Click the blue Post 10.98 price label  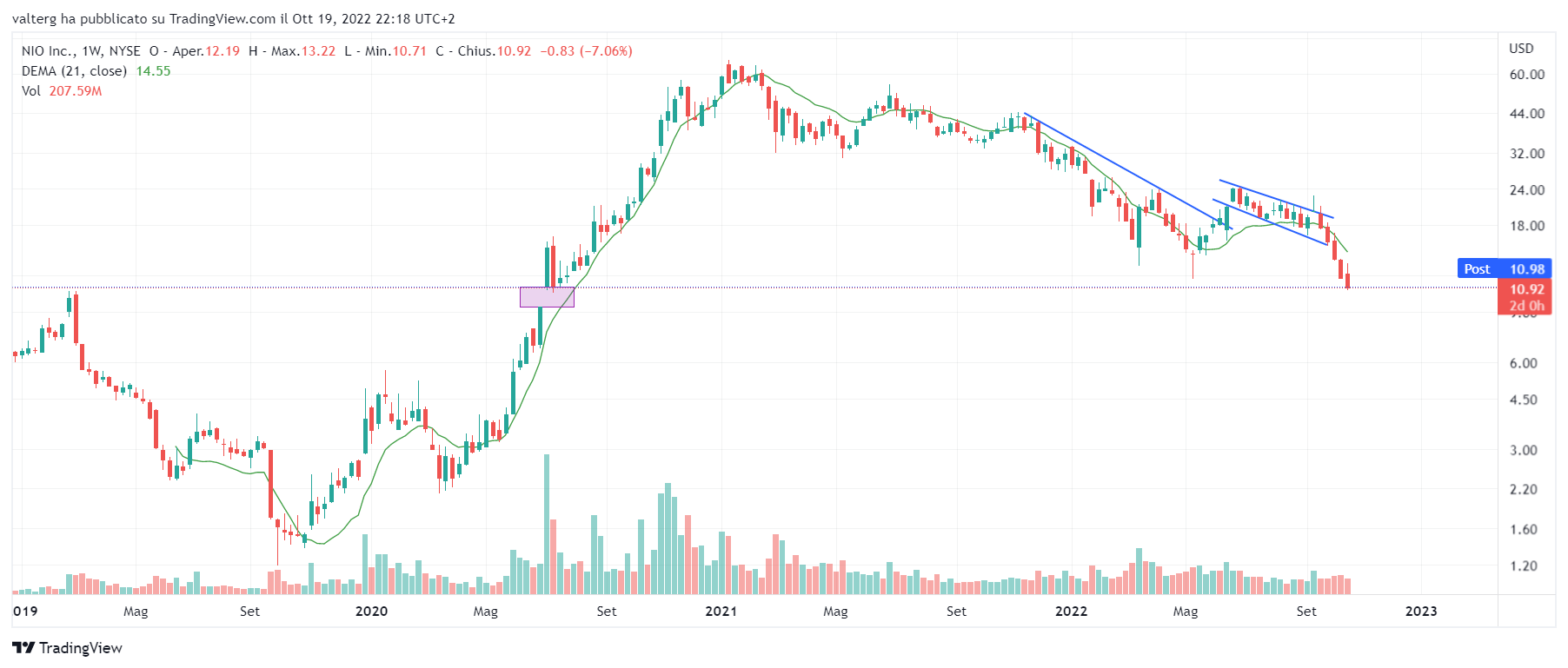point(1505,269)
